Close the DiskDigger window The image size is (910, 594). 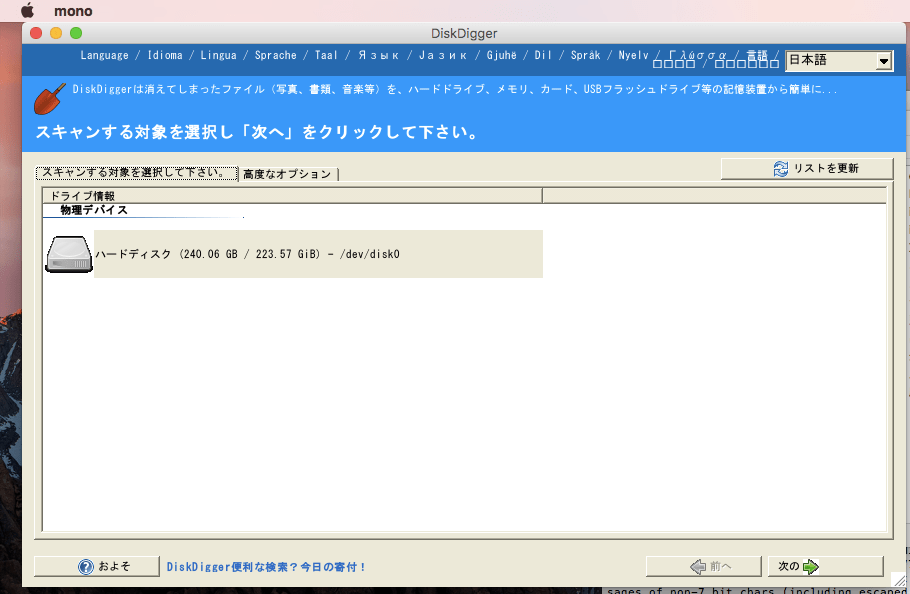(x=36, y=33)
